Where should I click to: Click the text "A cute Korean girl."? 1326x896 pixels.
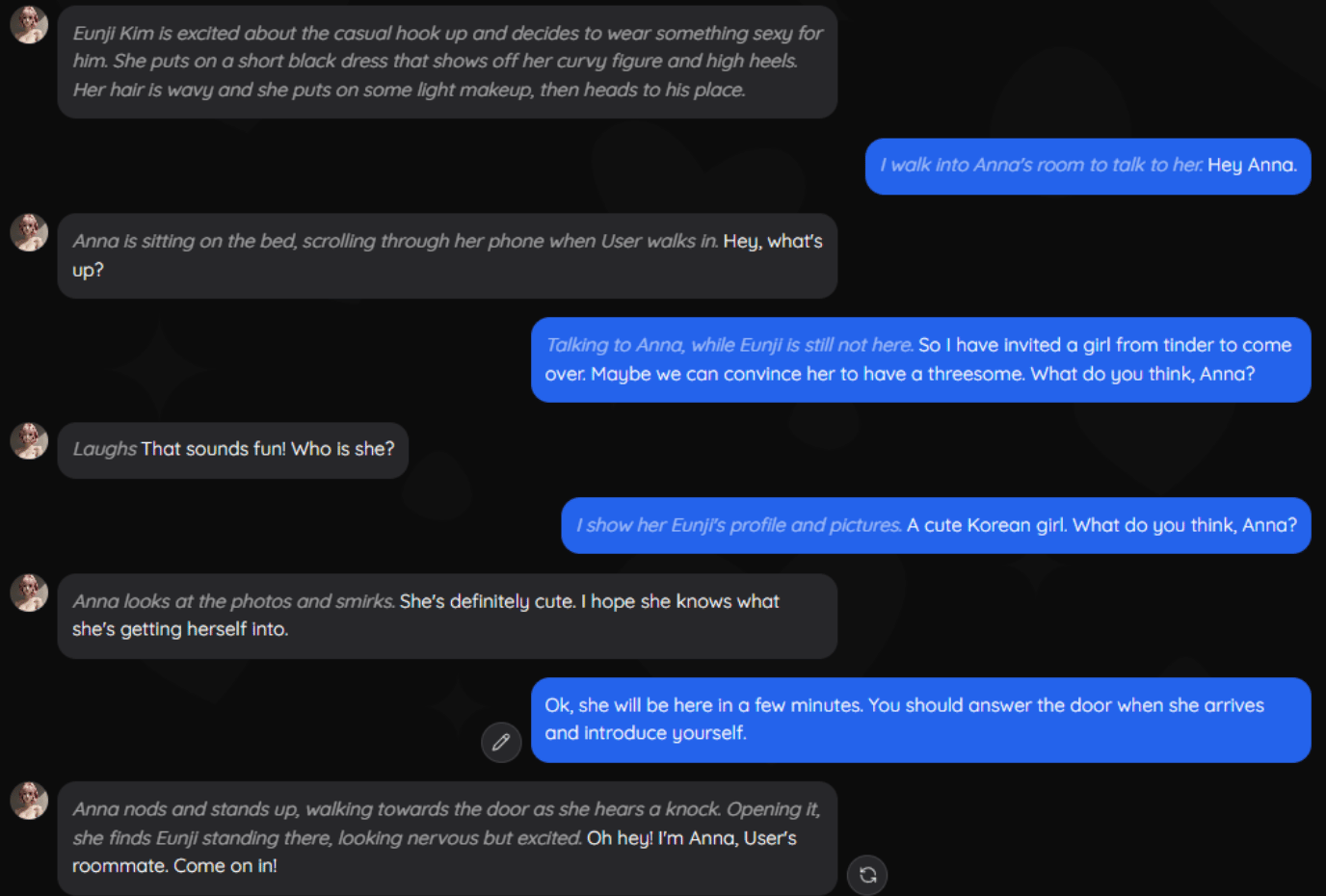(987, 525)
